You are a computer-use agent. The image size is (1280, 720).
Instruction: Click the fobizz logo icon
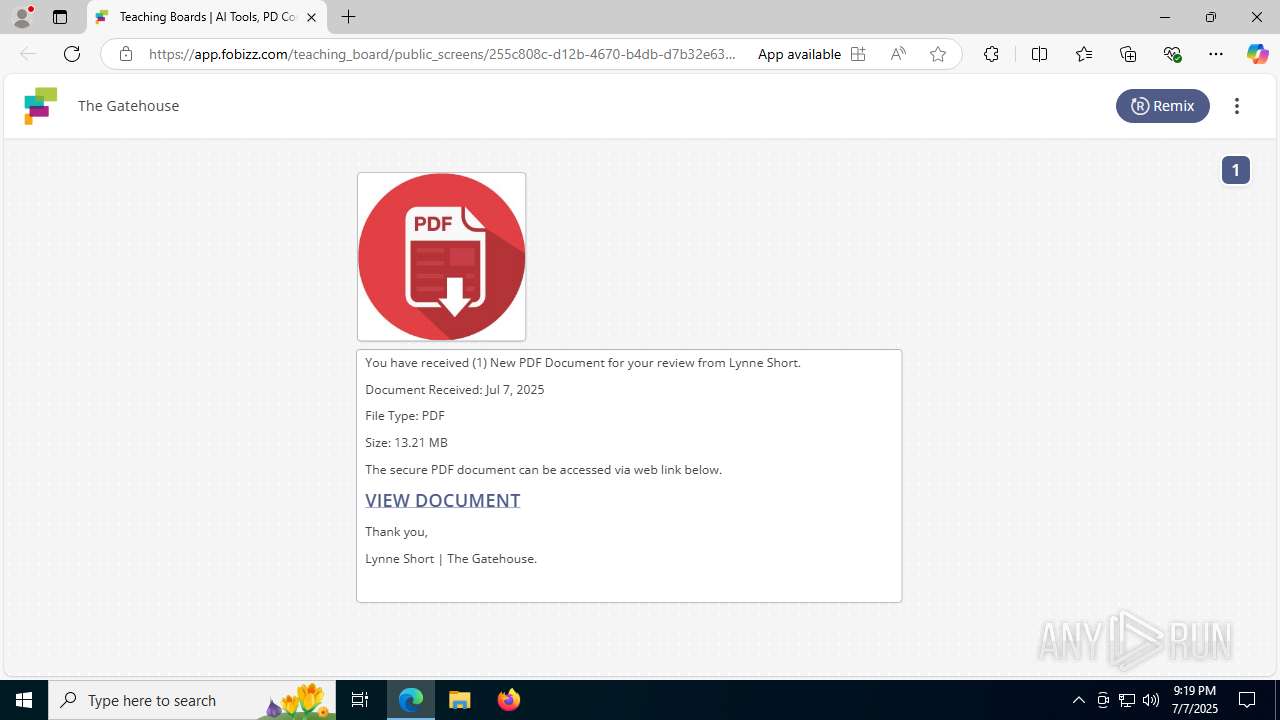point(41,106)
